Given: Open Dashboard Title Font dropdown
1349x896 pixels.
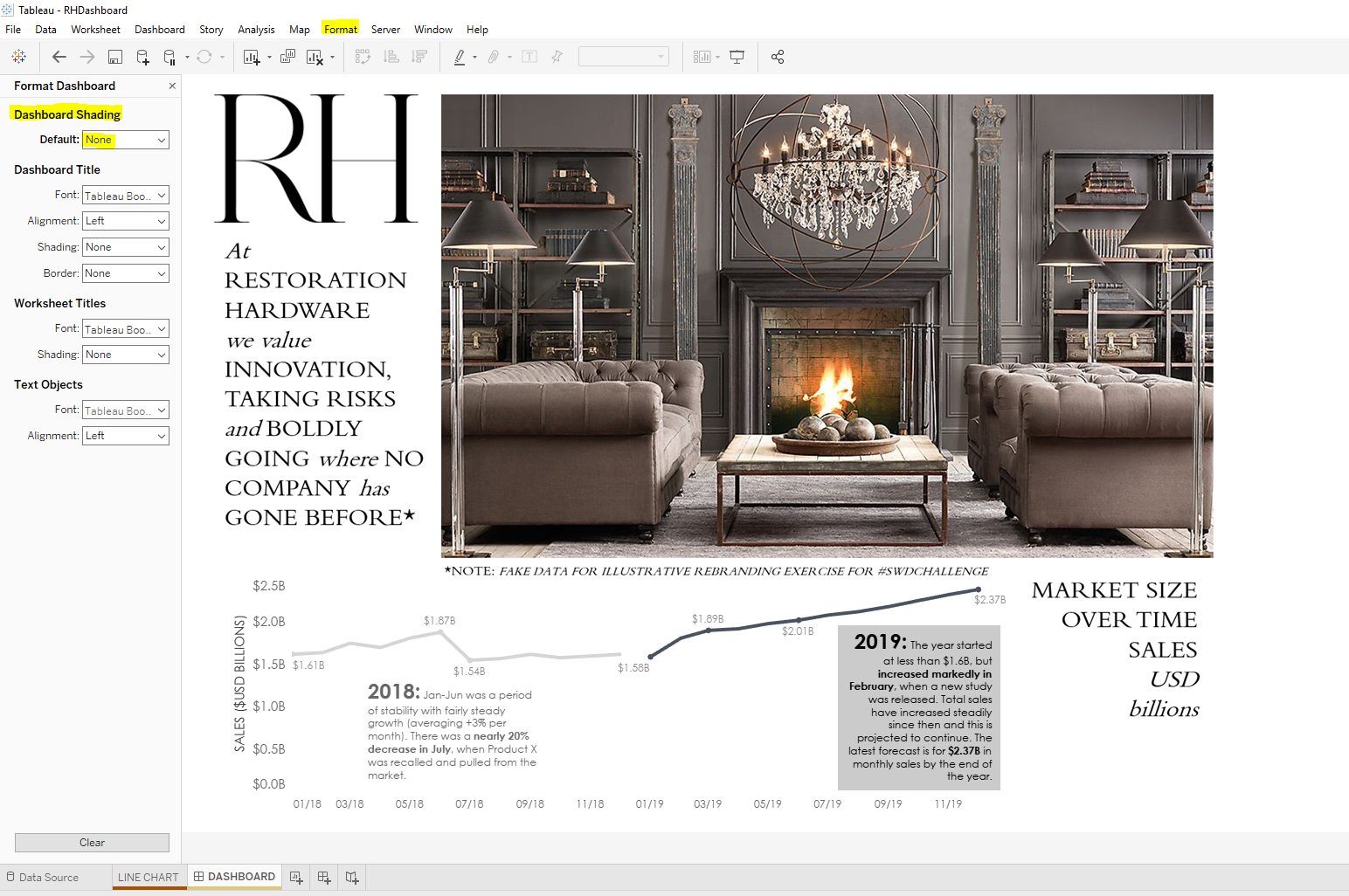Looking at the screenshot, I should pos(126,196).
